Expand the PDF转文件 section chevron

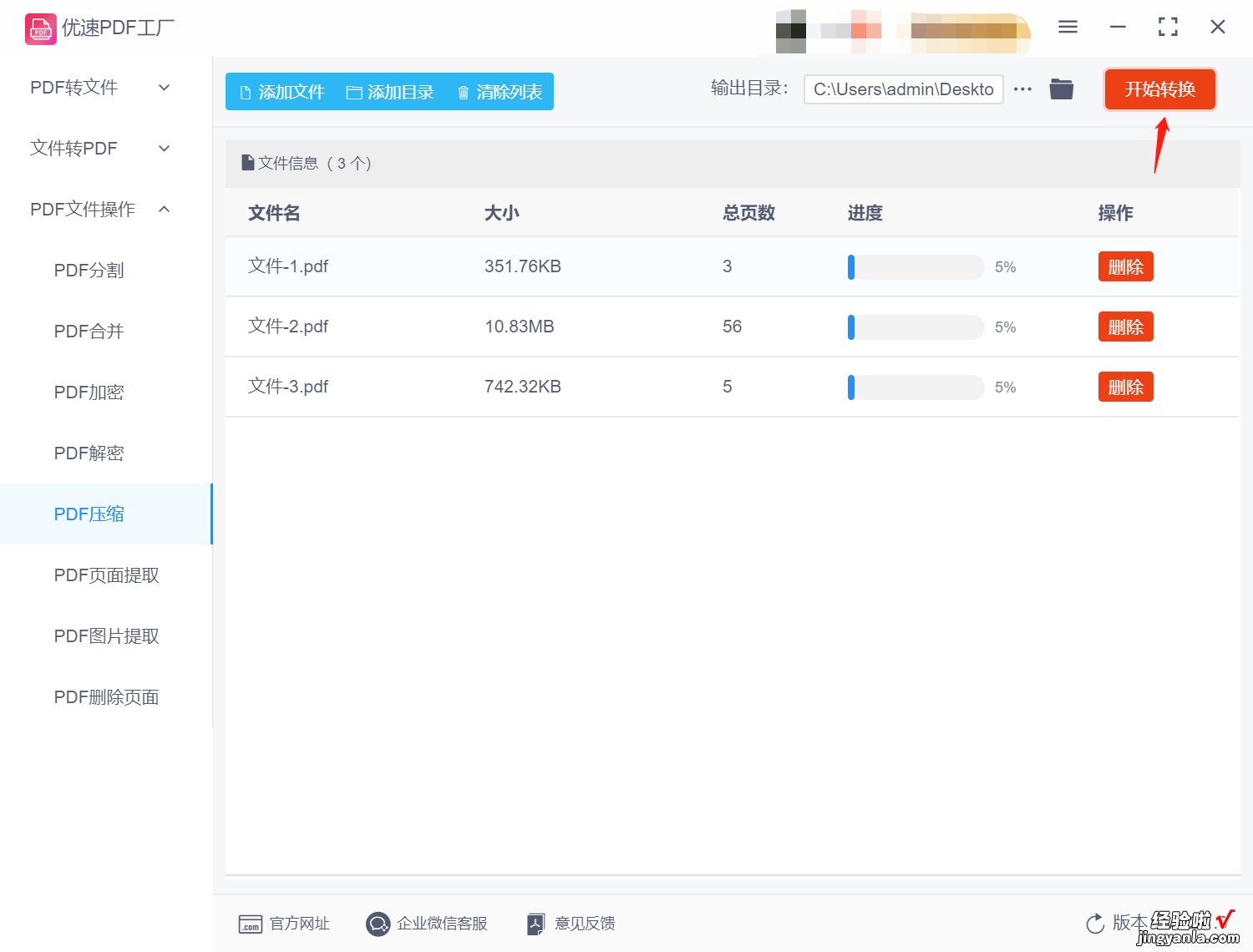(165, 88)
